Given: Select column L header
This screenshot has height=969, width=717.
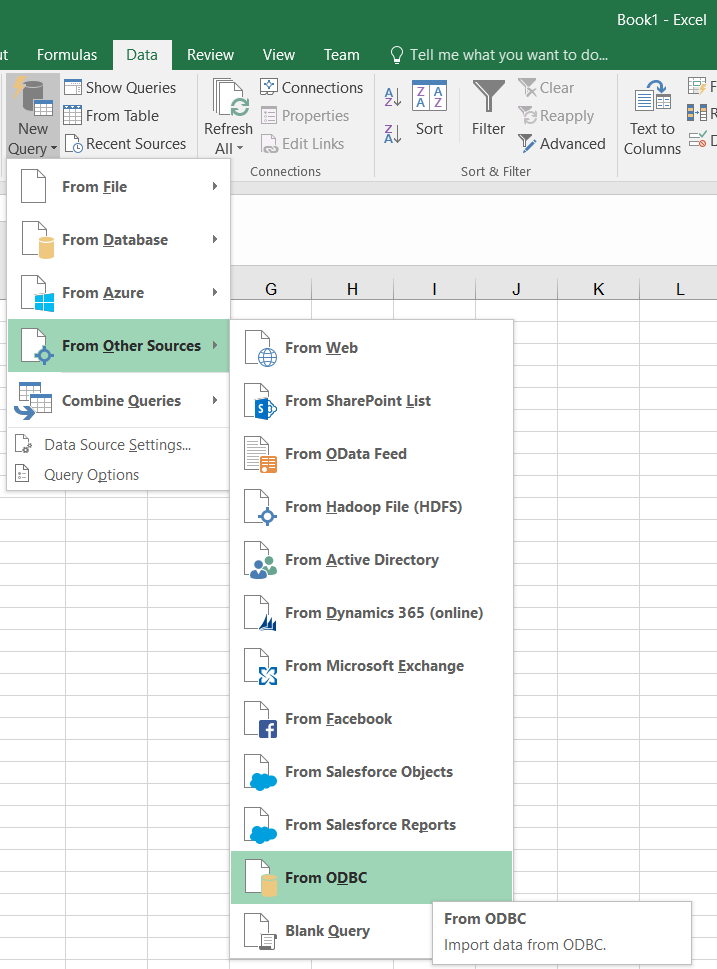Looking at the screenshot, I should 679,289.
